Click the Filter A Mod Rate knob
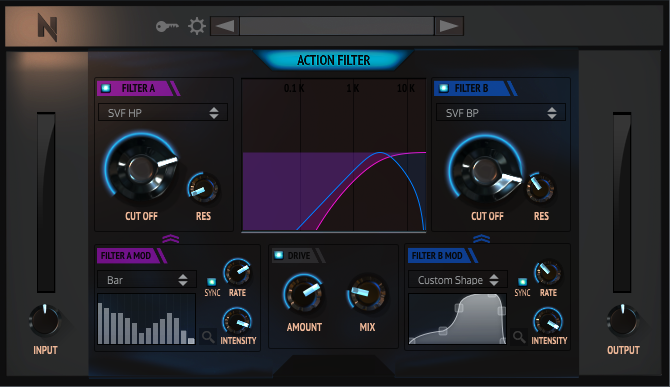The image size is (670, 387). click(x=238, y=272)
